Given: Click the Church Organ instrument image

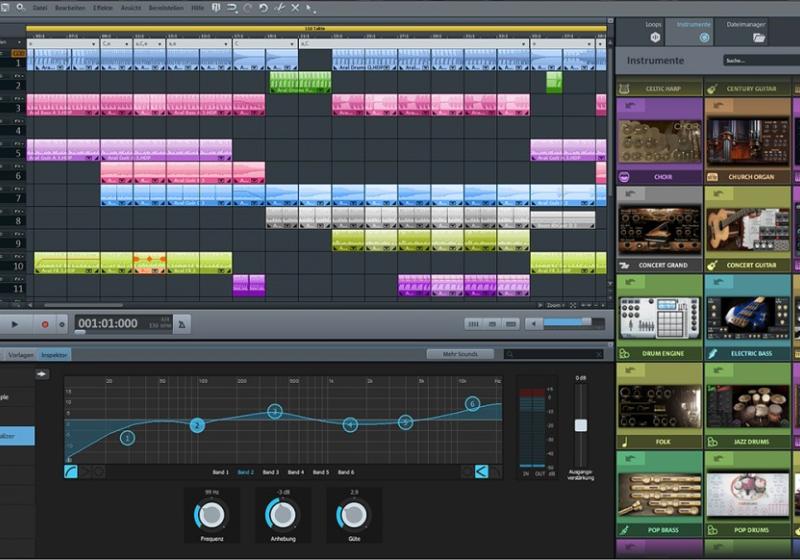Looking at the screenshot, I should tap(747, 142).
